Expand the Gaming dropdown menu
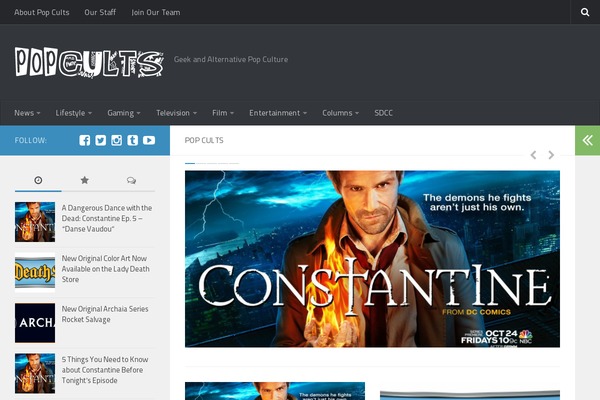 (124, 113)
